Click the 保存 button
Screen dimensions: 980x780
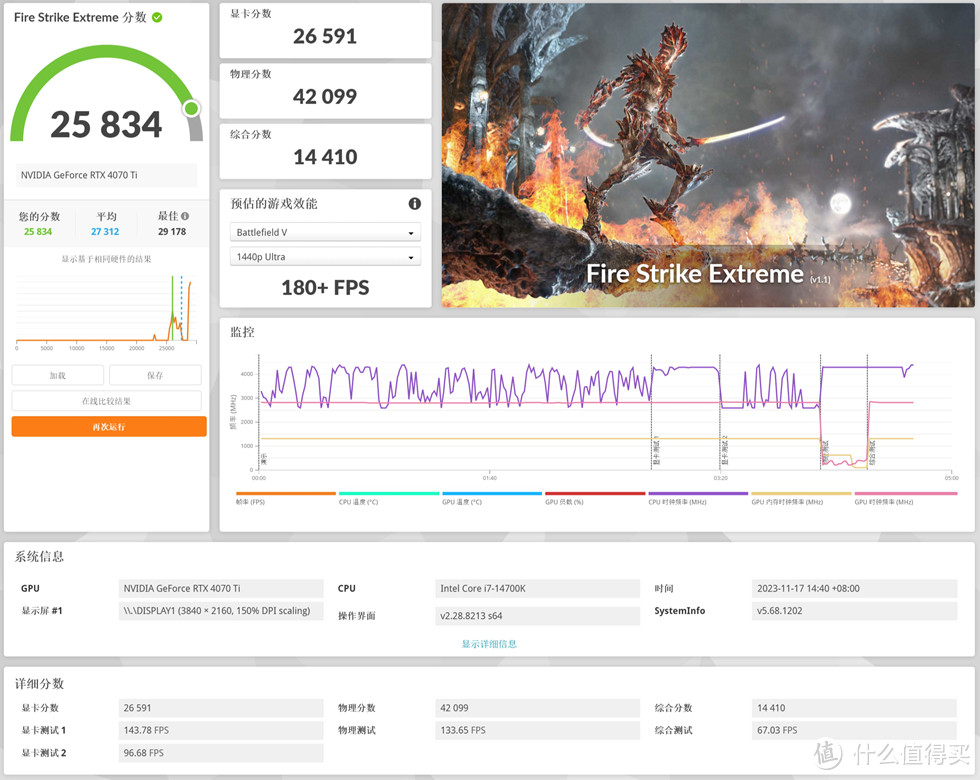[x=155, y=375]
